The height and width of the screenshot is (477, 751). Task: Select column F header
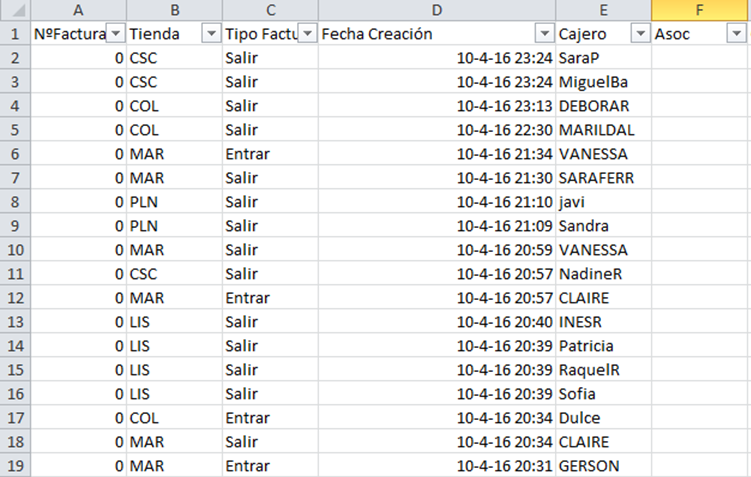pyautogui.click(x=699, y=10)
